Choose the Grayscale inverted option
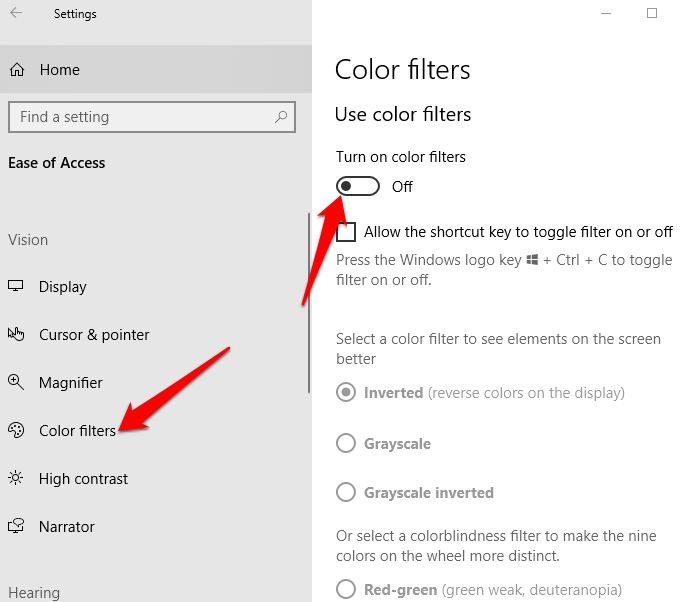Image resolution: width=680 pixels, height=602 pixels. click(346, 492)
